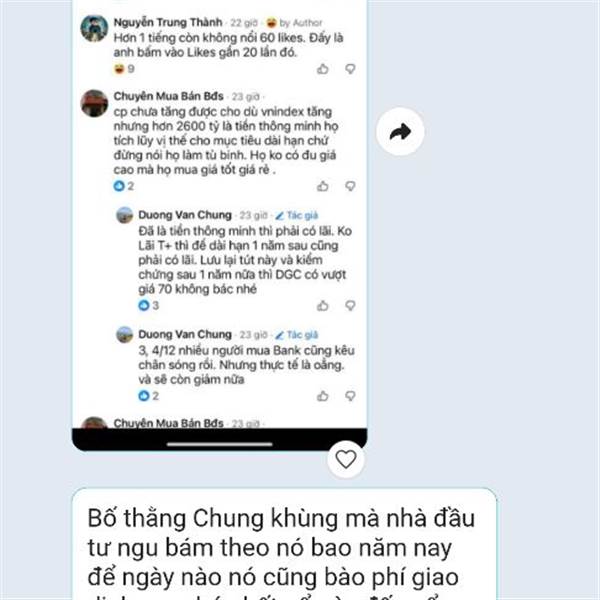The height and width of the screenshot is (600, 600).
Task: Dislike the reply about 3, 4/12 Bank buyers
Action: [350, 396]
